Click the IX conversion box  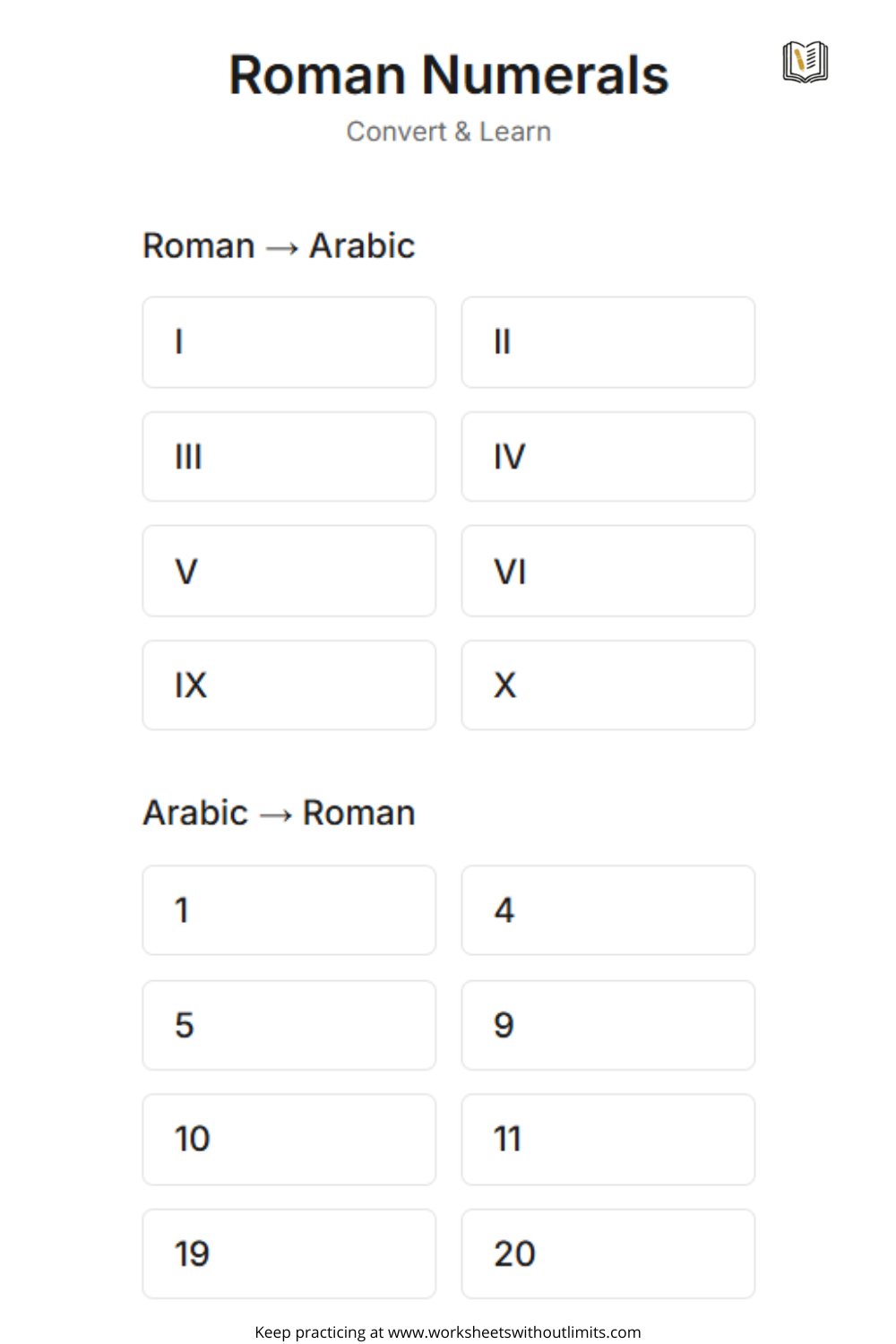click(x=289, y=685)
